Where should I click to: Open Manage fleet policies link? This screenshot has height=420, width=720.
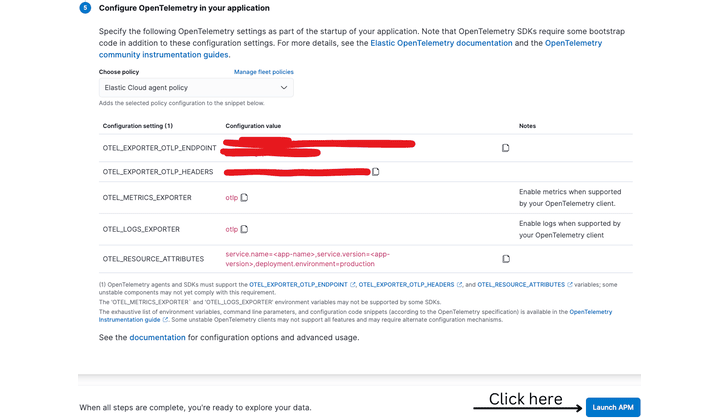[264, 72]
